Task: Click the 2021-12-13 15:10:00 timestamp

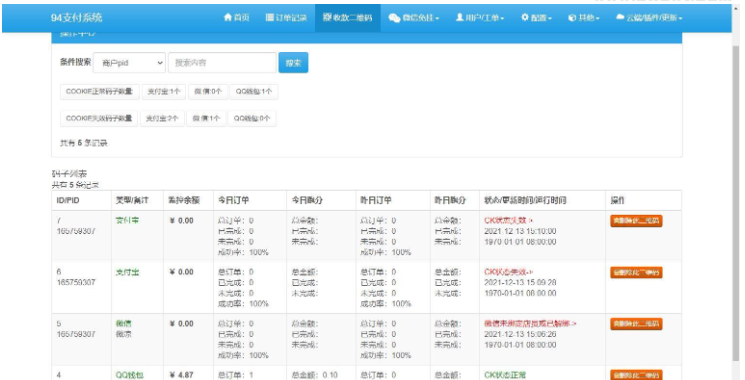Action: (520, 231)
